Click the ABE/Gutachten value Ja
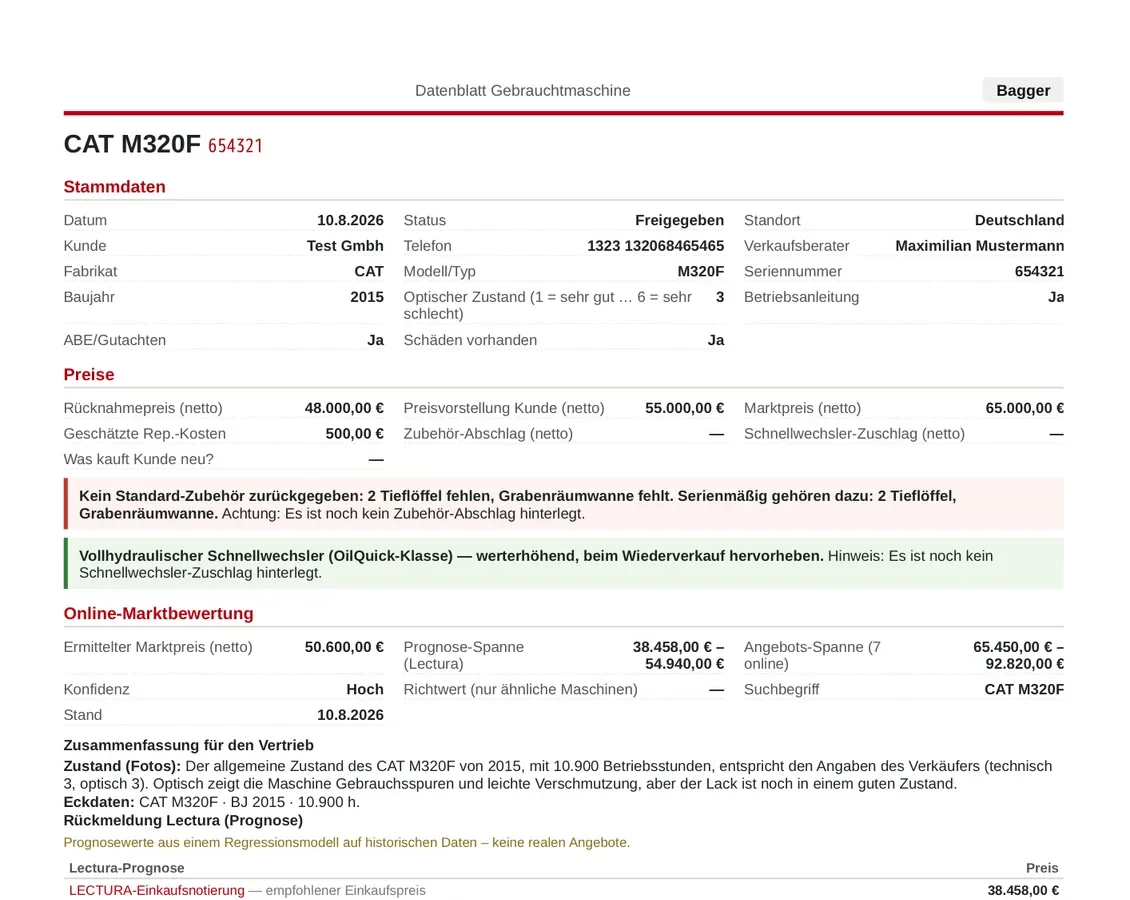Image resolution: width=1130 pixels, height=900 pixels. click(375, 340)
